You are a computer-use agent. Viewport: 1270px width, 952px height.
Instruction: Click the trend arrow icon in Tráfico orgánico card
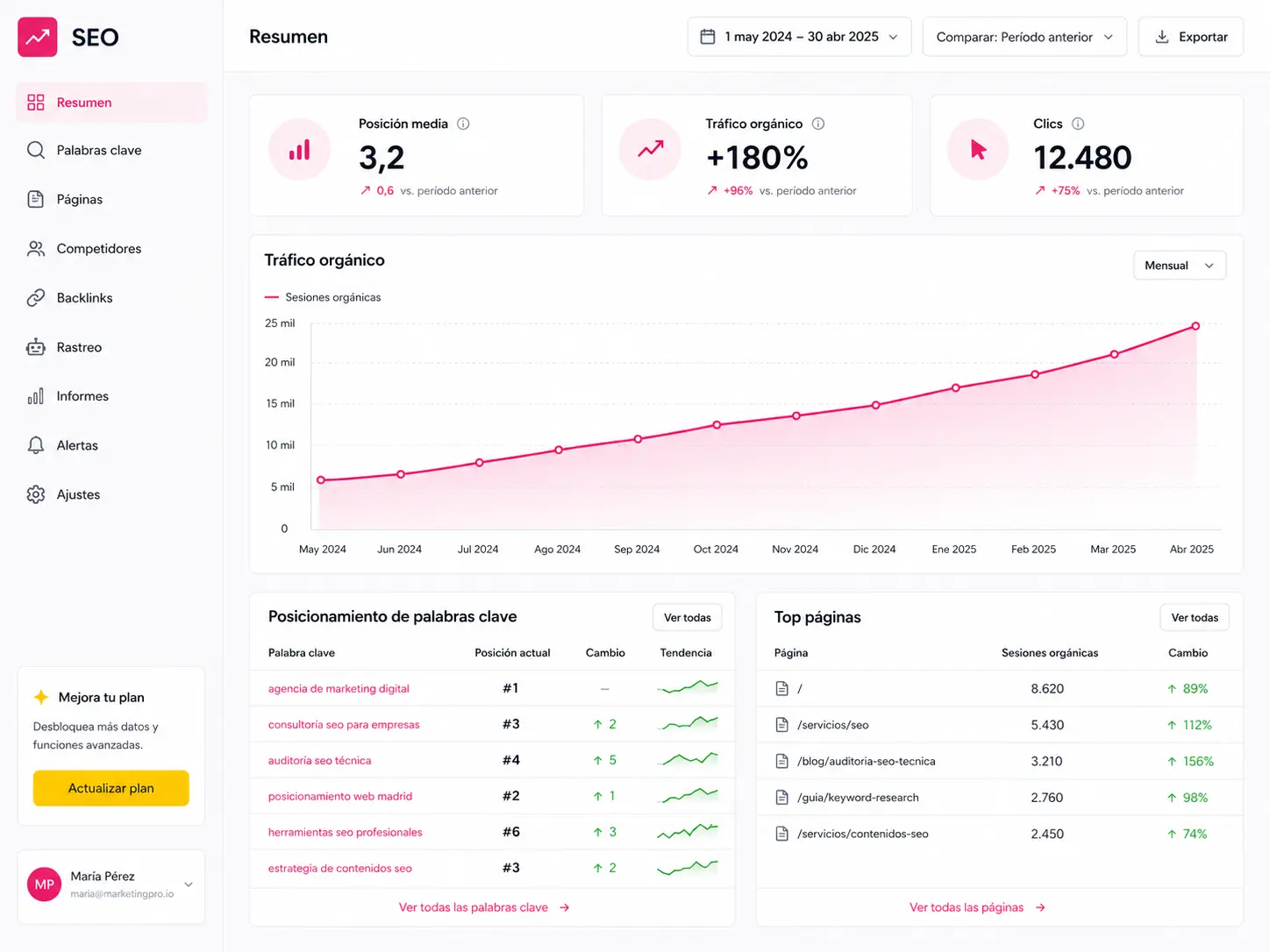(650, 150)
